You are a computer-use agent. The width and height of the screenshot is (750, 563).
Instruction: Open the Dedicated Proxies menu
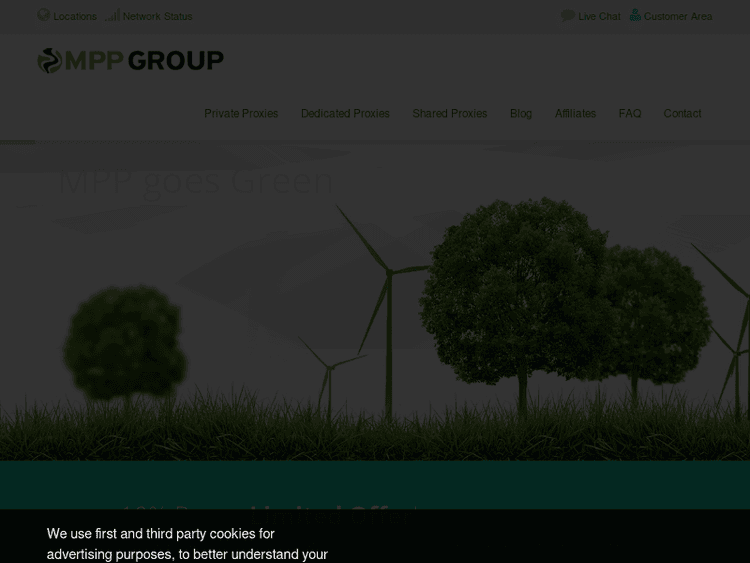[345, 114]
